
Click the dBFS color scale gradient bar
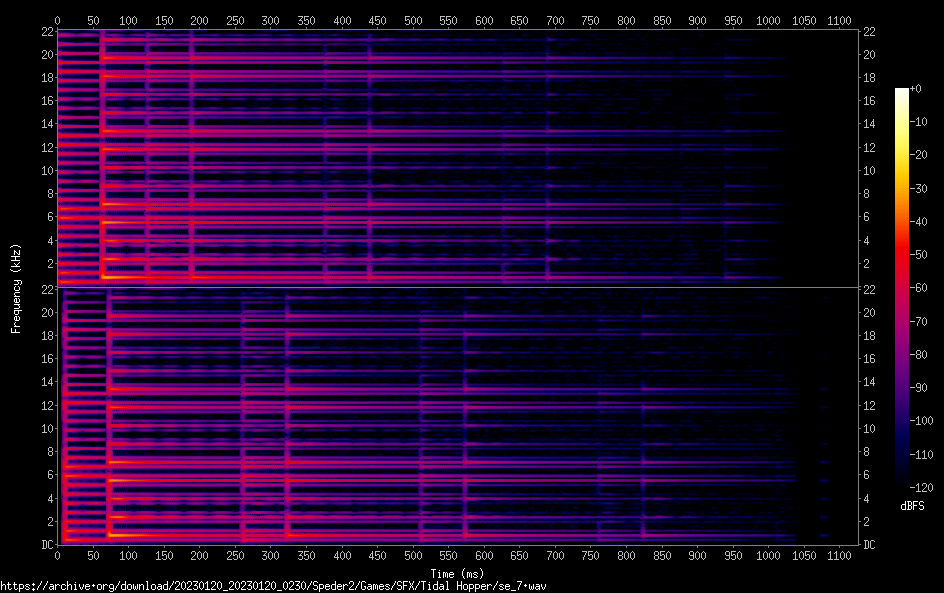coord(901,292)
